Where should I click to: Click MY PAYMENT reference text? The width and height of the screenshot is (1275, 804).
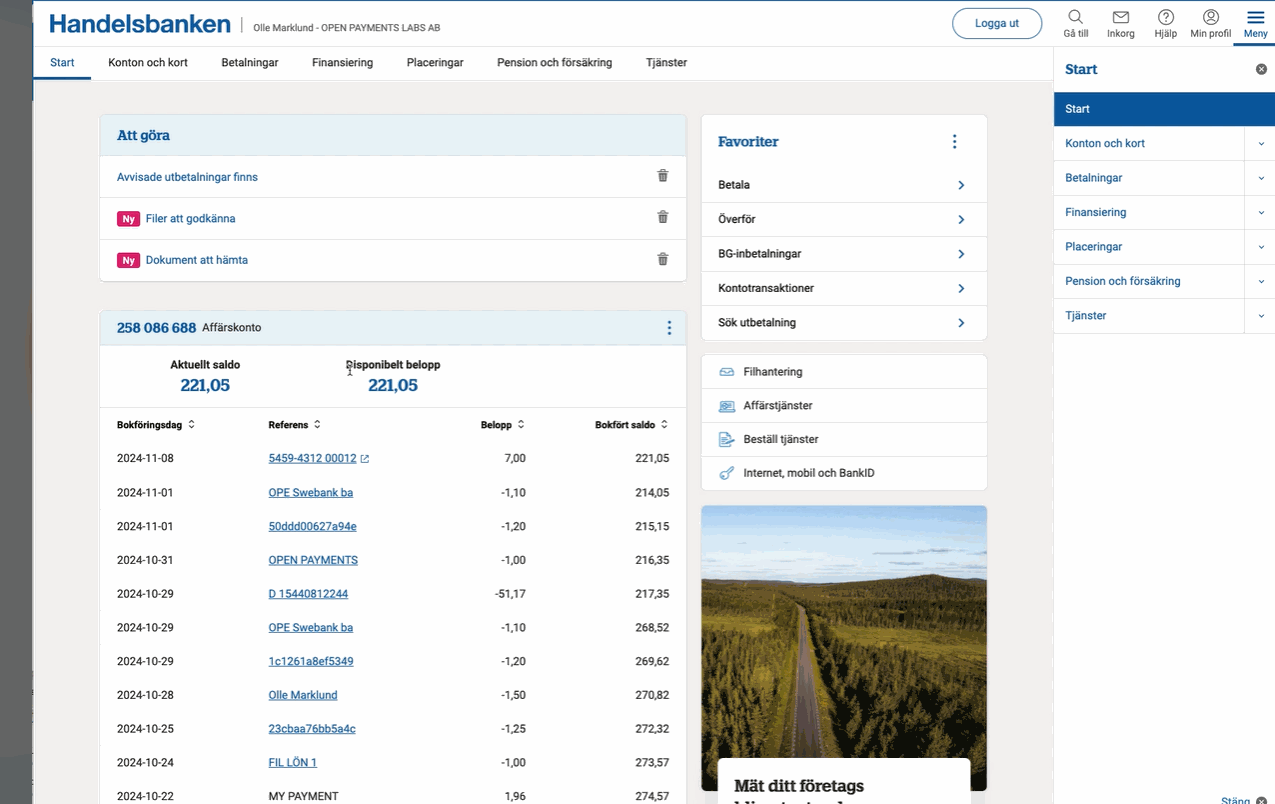tap(304, 797)
